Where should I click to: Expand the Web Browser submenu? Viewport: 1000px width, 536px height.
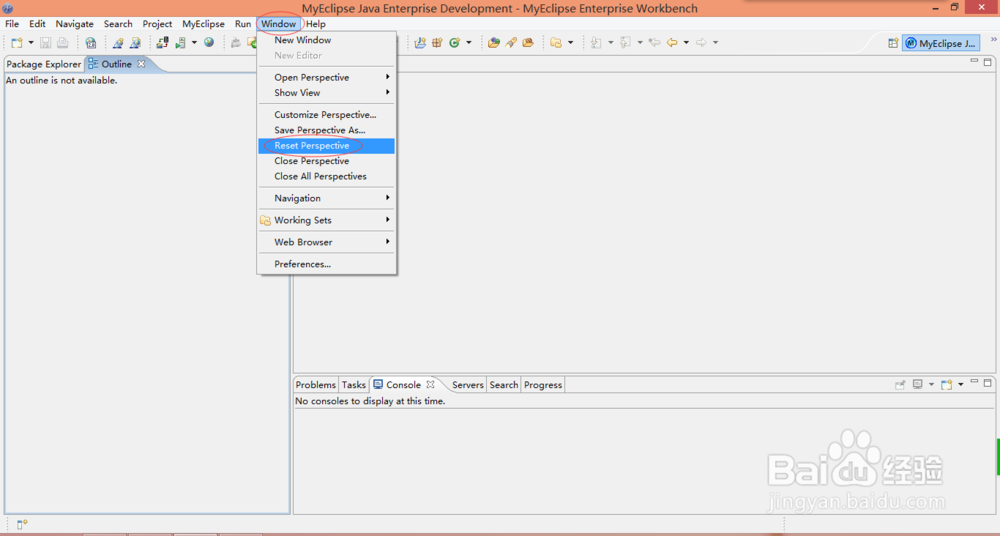point(326,242)
